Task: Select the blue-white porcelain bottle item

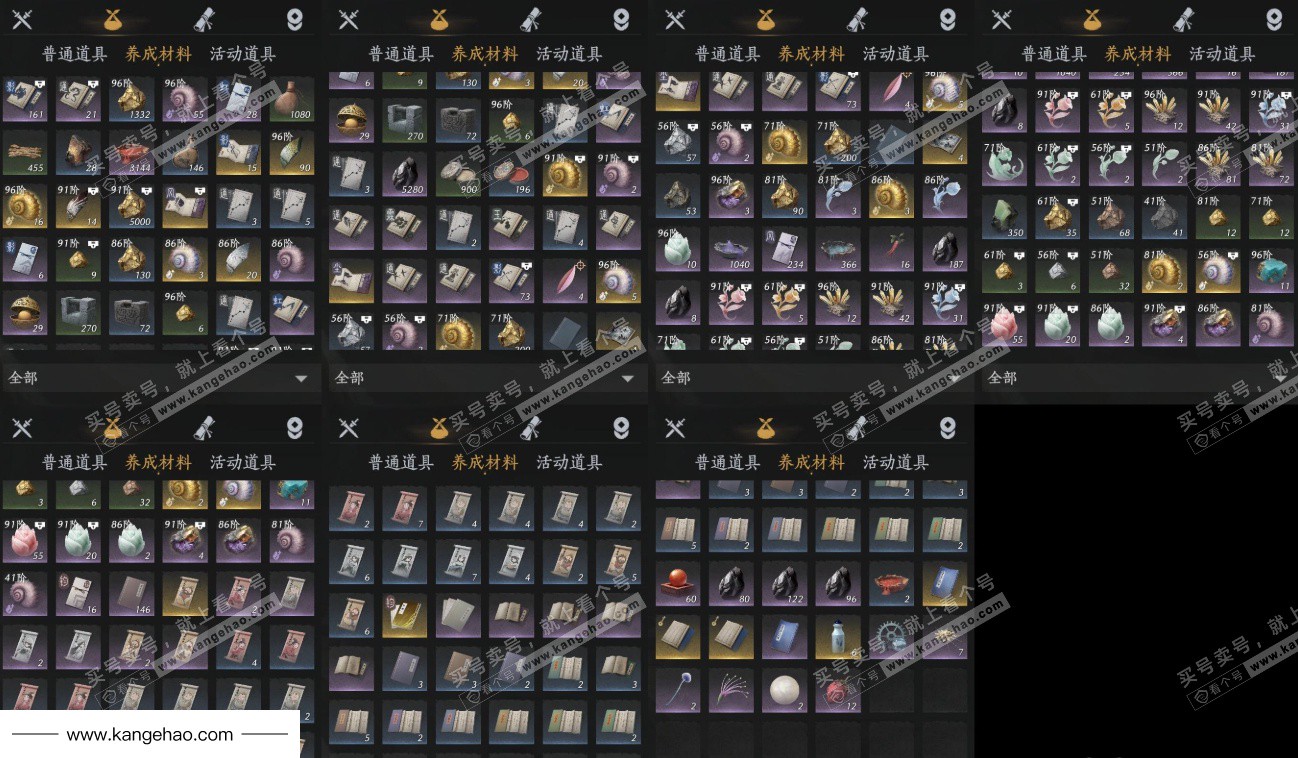Action: [x=838, y=637]
